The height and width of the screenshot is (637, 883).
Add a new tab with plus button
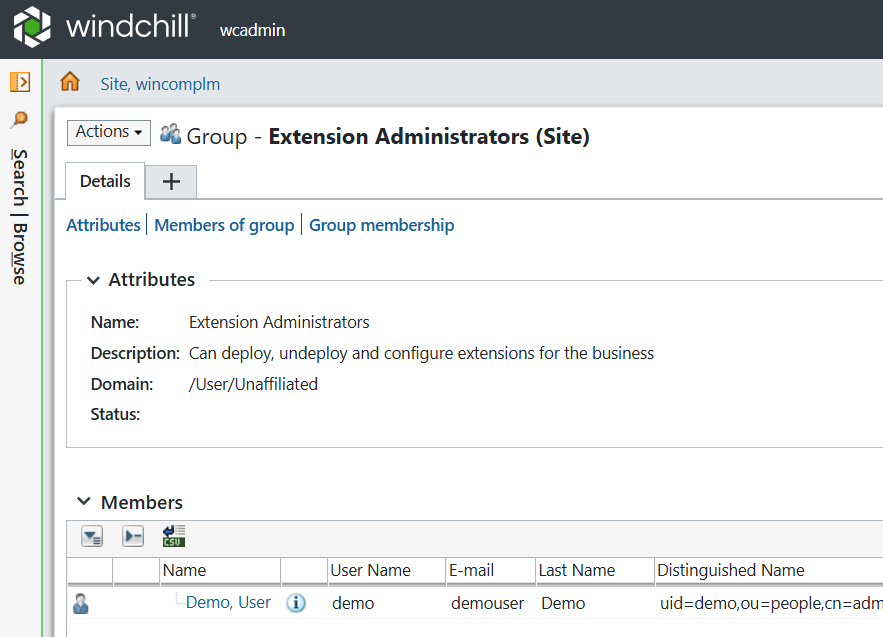(x=171, y=182)
